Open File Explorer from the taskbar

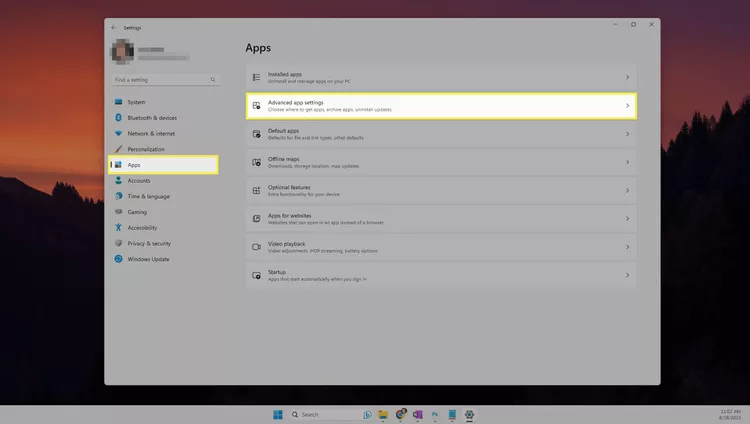(383, 414)
